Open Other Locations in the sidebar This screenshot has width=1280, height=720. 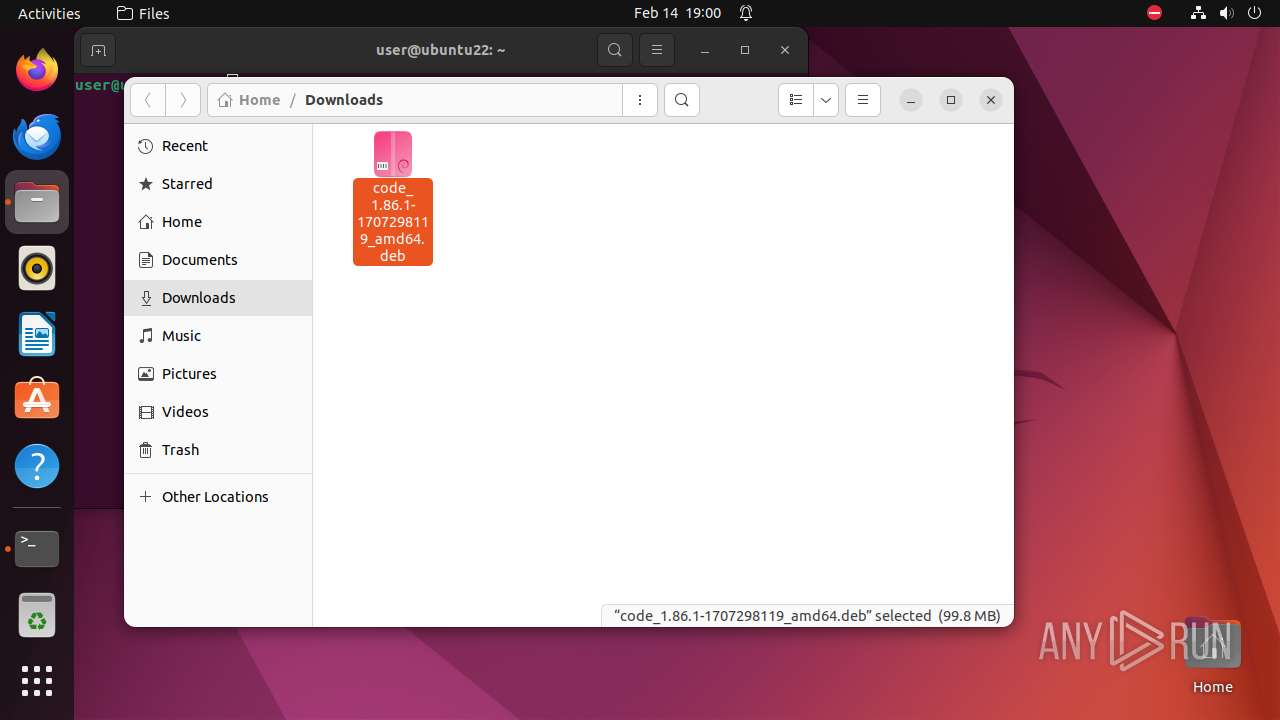[218, 497]
